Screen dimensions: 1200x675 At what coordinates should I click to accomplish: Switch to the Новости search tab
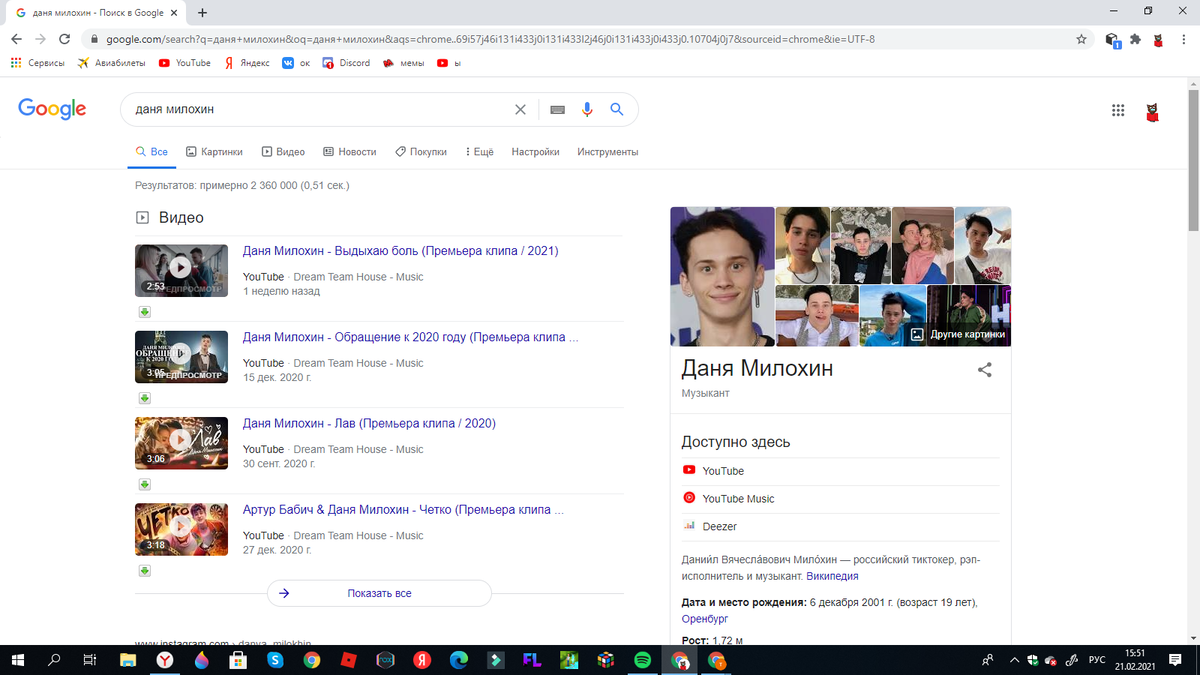point(350,152)
